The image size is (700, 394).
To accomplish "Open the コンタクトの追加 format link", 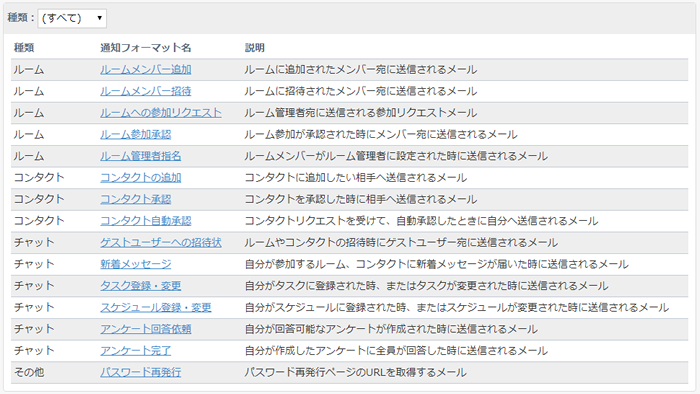I will click(x=141, y=178).
